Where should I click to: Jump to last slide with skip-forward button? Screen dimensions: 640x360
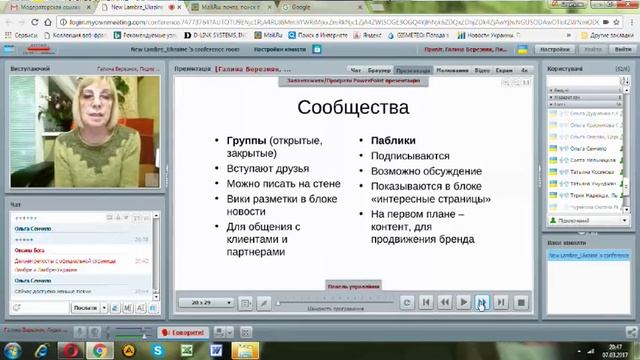(501, 302)
